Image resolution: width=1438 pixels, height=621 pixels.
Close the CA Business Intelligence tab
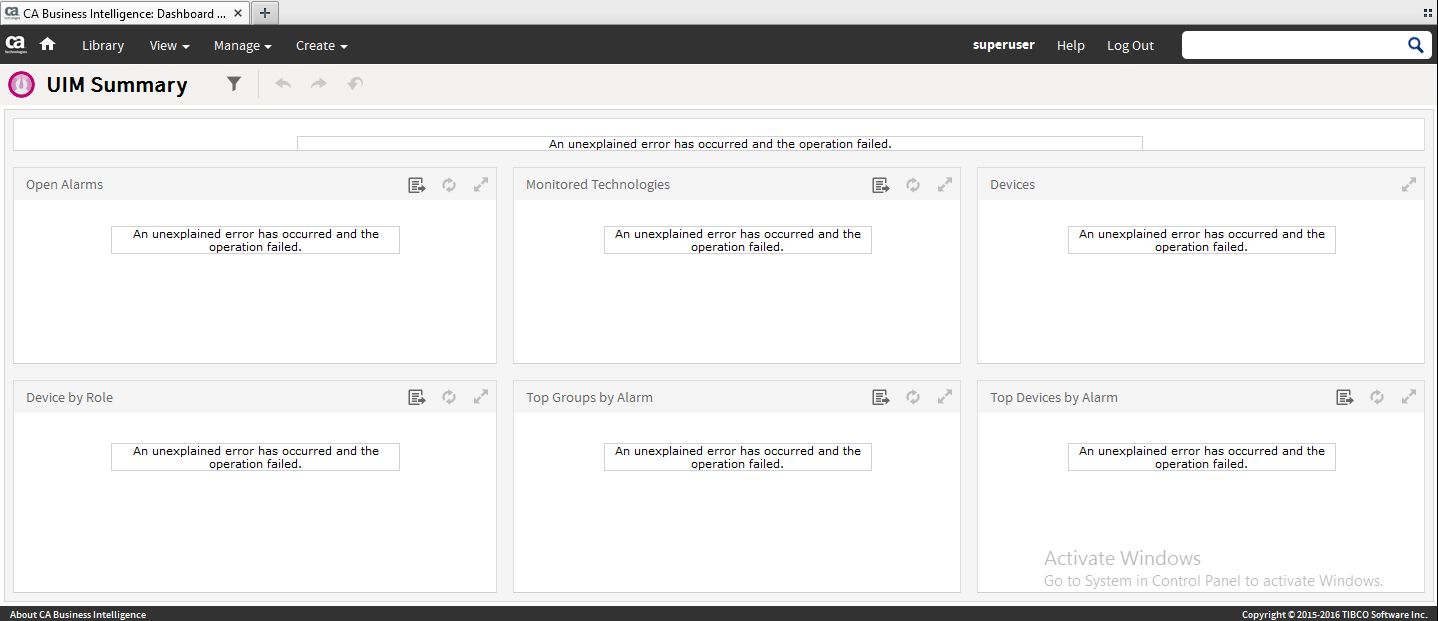pyautogui.click(x=238, y=13)
